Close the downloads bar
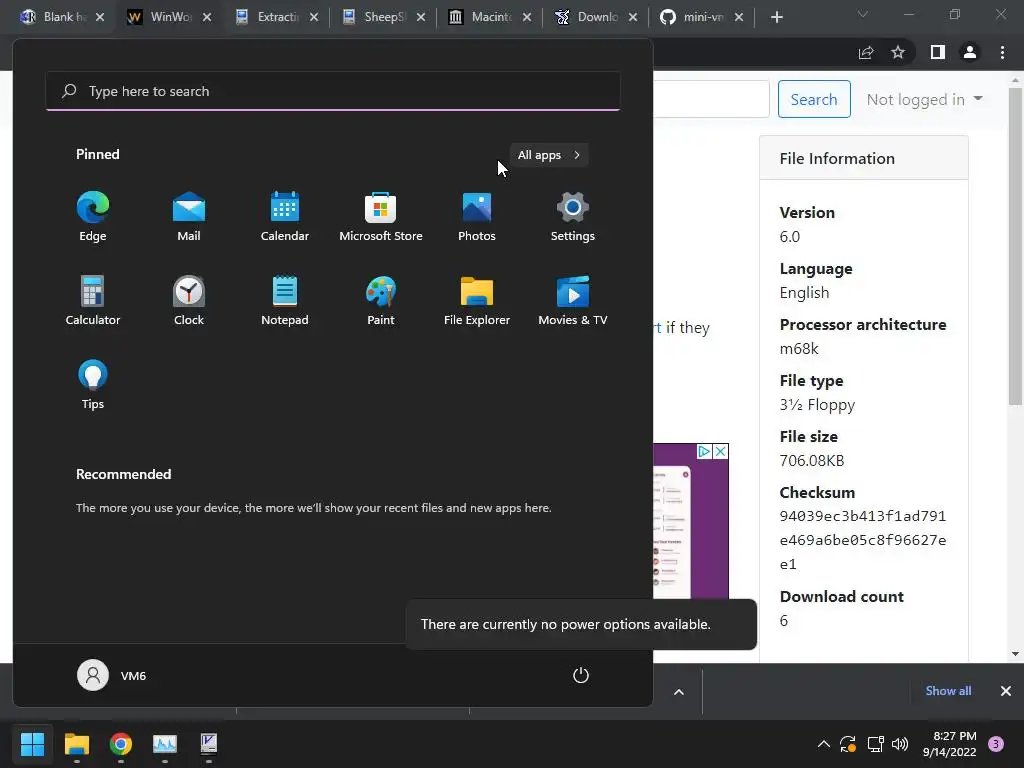The image size is (1024, 768). pos(1006,691)
